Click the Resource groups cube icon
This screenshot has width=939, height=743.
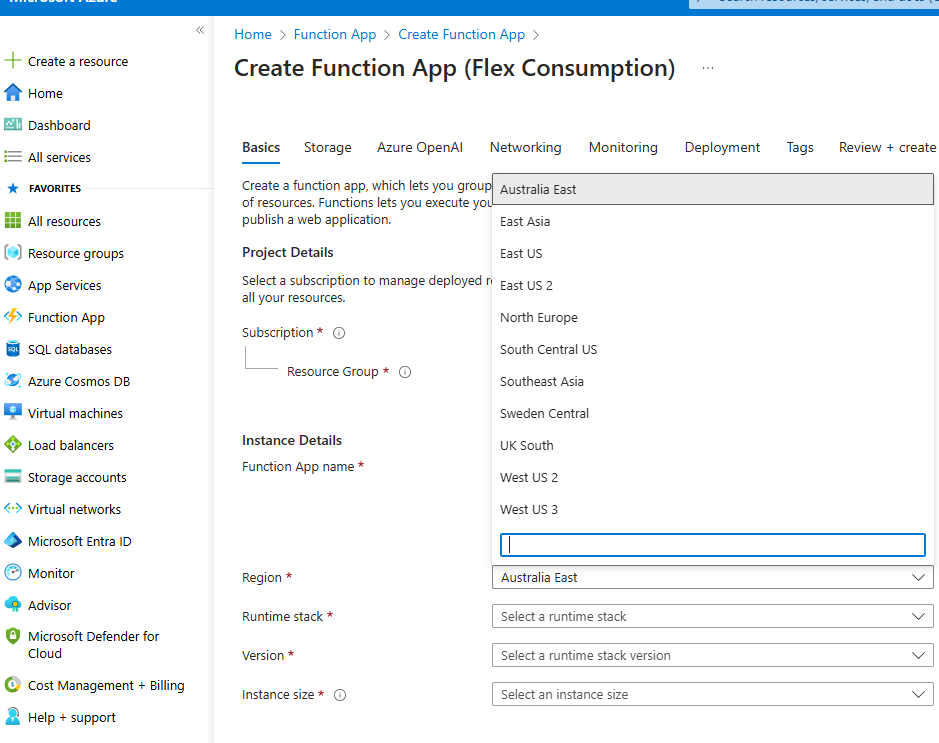coord(13,253)
